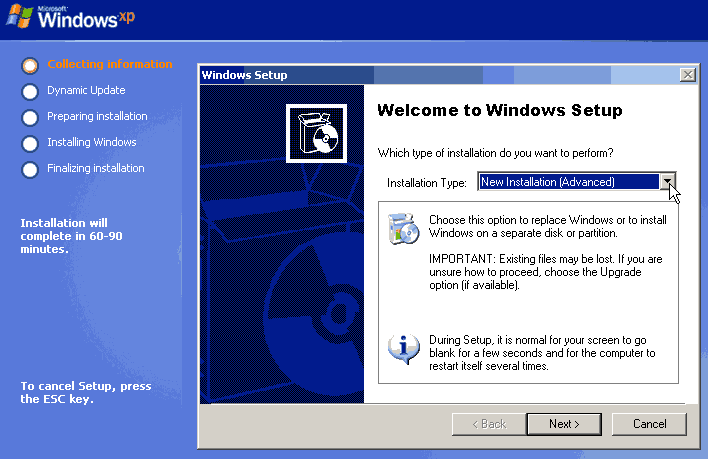Click the blue information bubble icon
This screenshot has height=459, width=708.
tap(403, 349)
